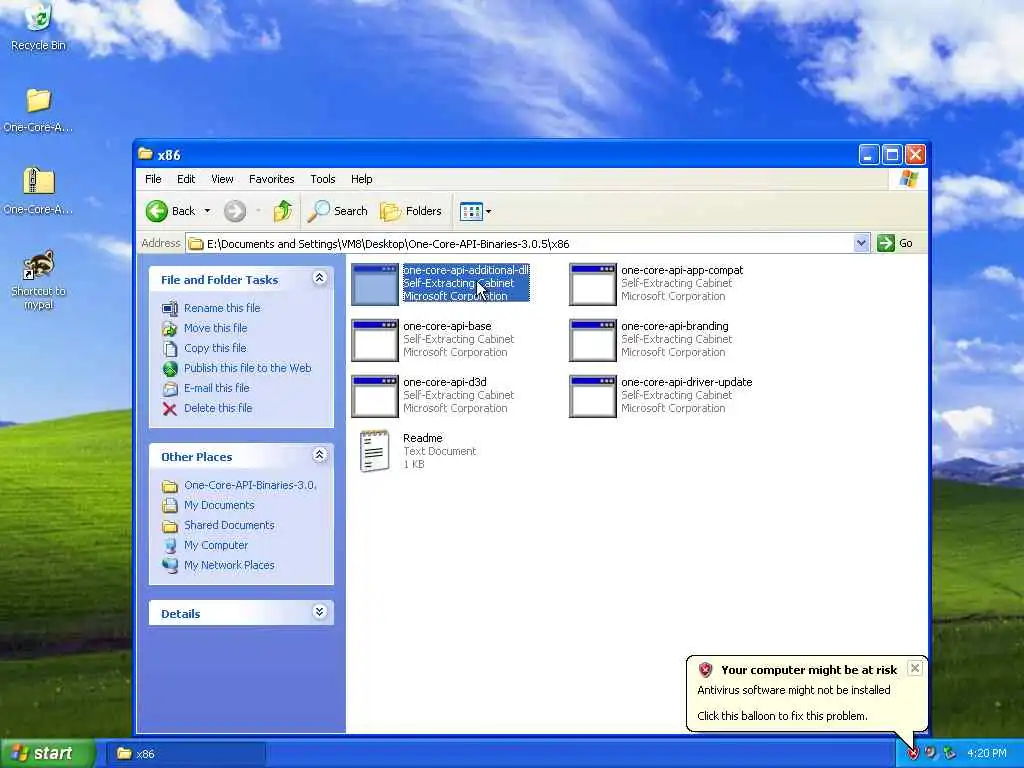Click the My Network Places icon
Viewport: 1024px width, 768px height.
coord(170,566)
